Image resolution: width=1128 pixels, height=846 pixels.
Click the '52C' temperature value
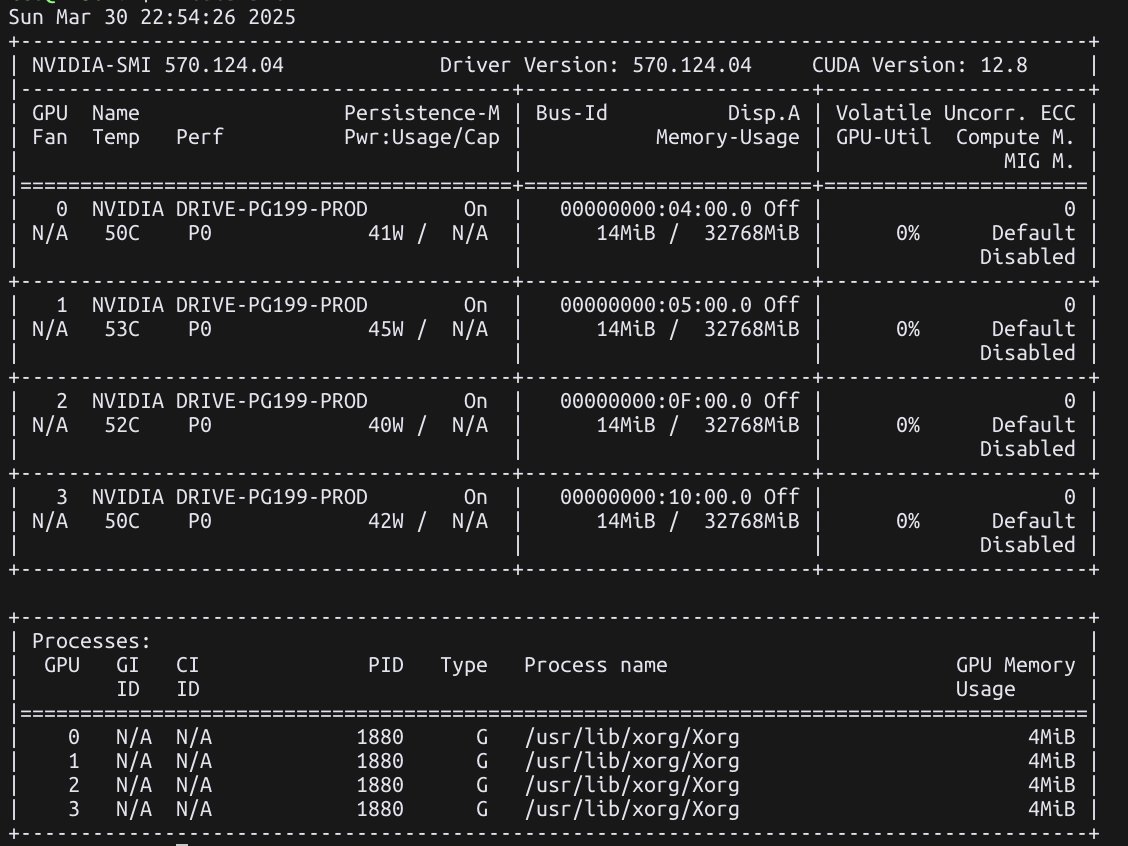[122, 425]
